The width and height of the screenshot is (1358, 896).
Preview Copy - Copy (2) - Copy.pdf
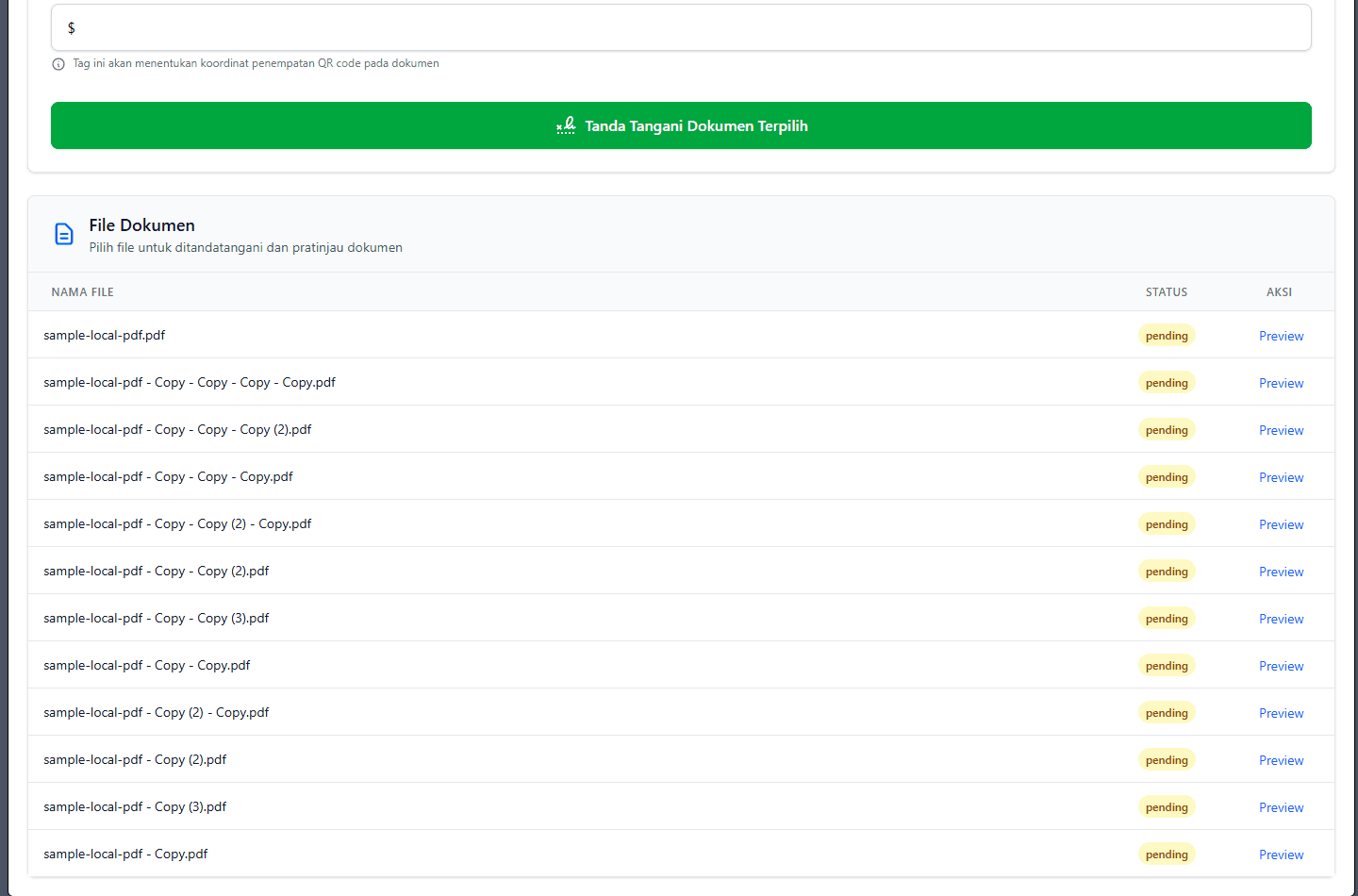(1281, 524)
